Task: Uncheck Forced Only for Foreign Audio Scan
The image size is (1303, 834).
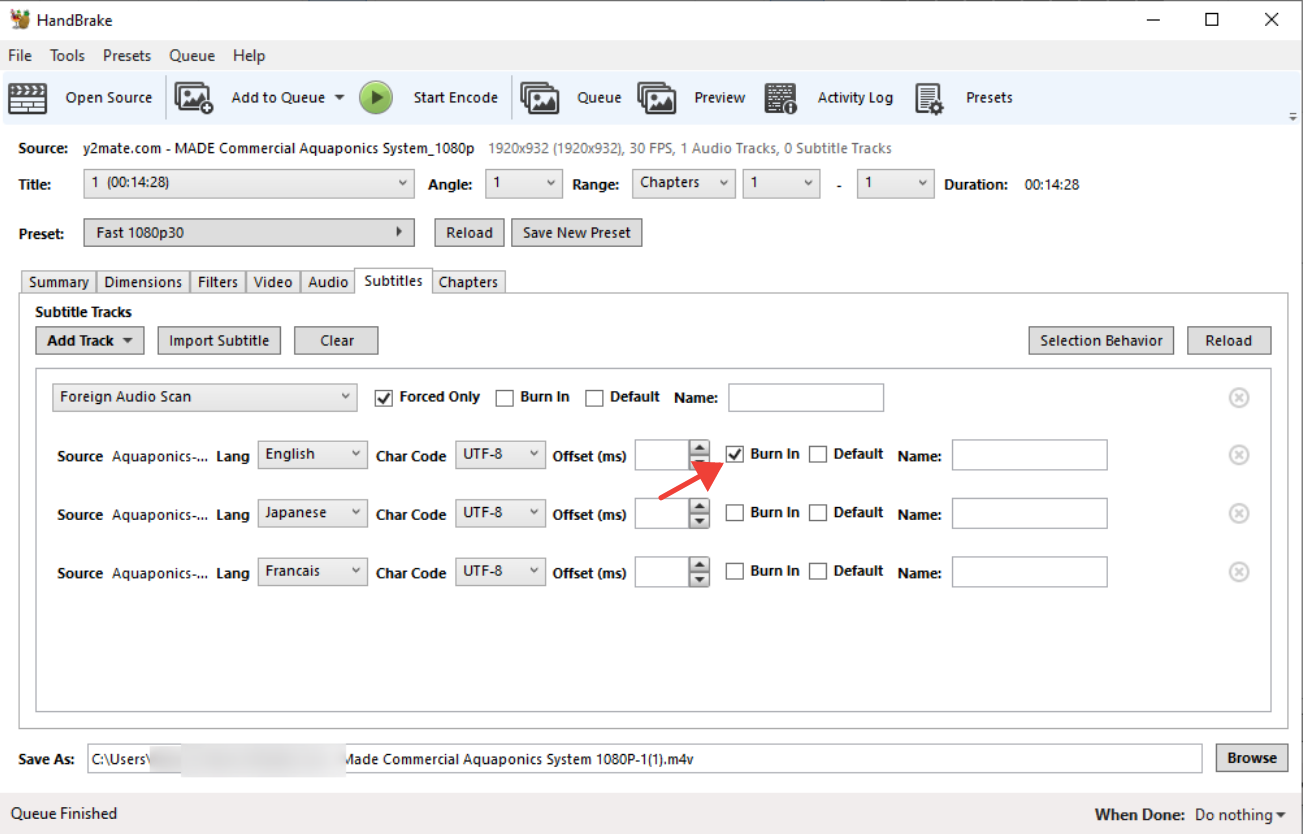Action: click(x=383, y=398)
